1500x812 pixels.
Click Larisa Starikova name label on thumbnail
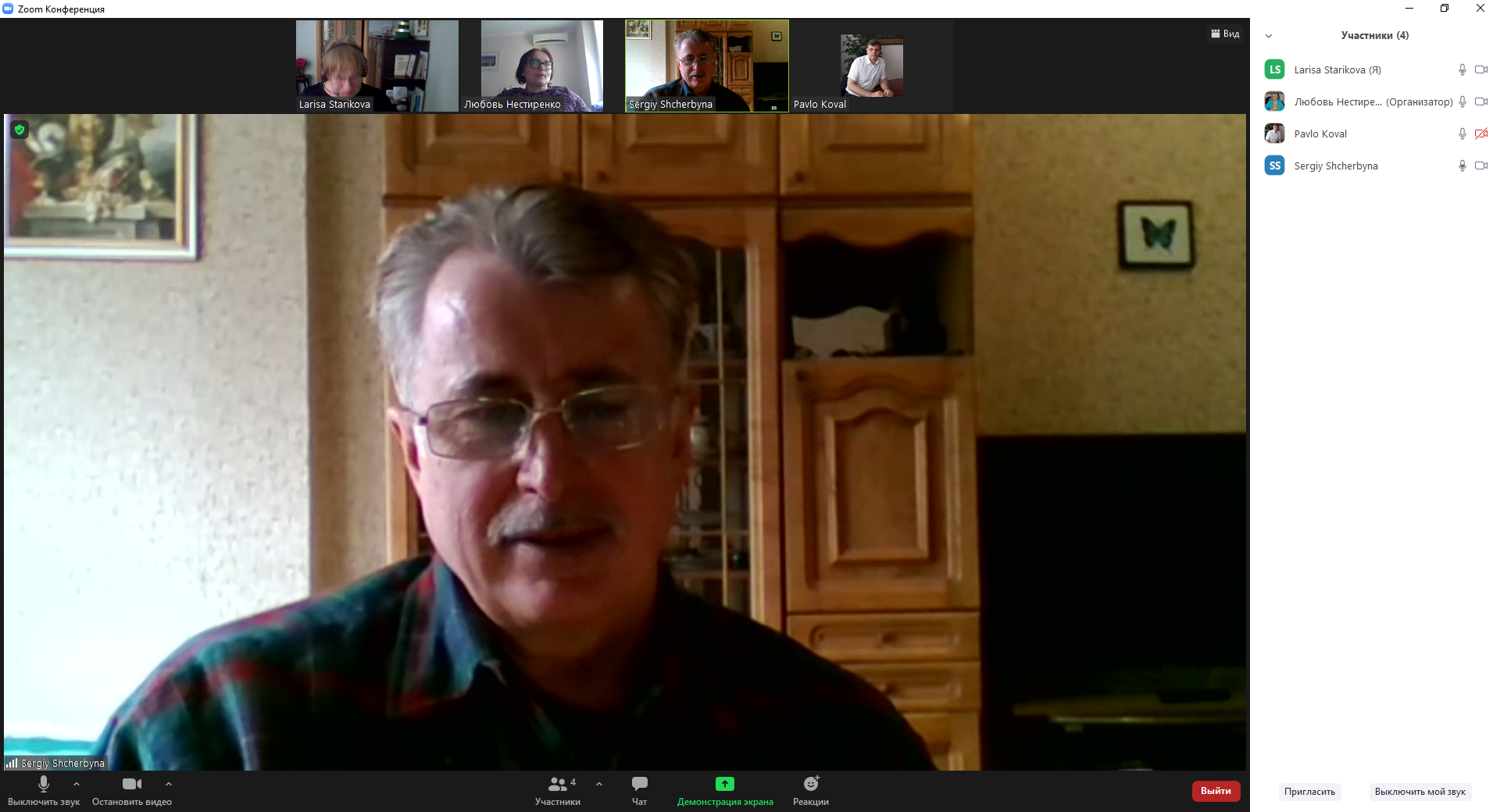point(334,105)
